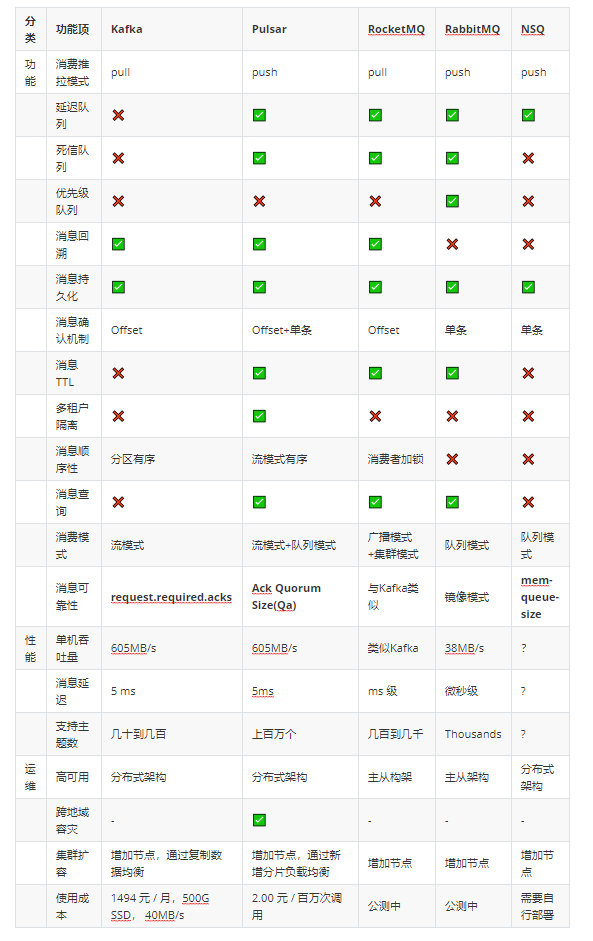Click the green check for Pulsar 死信队列

click(x=259, y=158)
